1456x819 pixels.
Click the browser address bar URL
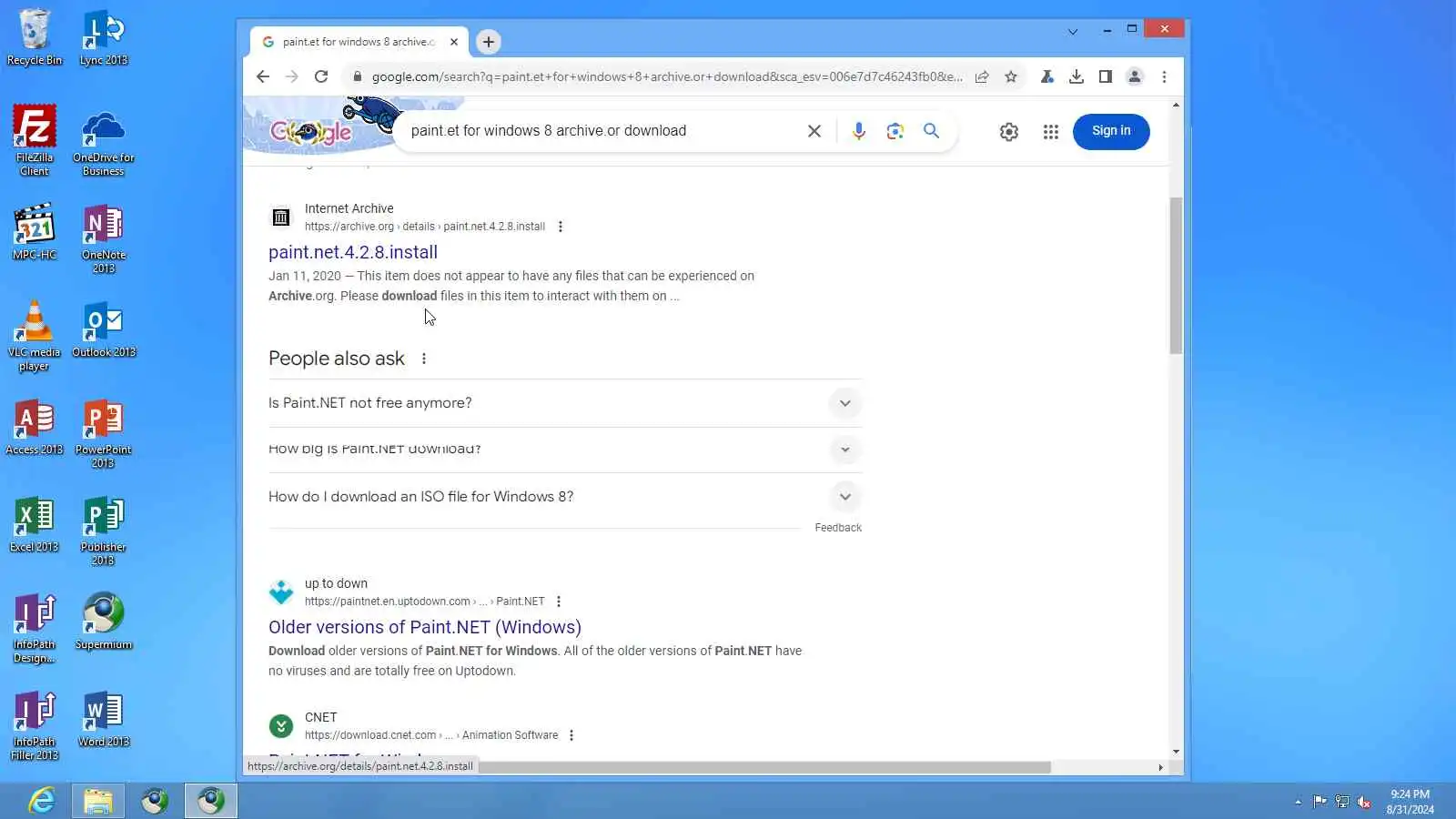pos(667,77)
